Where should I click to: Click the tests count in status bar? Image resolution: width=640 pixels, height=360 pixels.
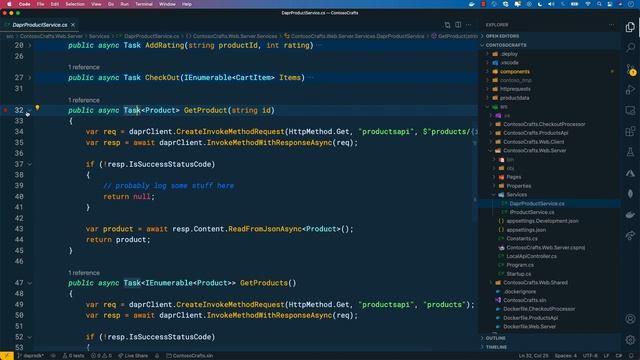coord(73,356)
